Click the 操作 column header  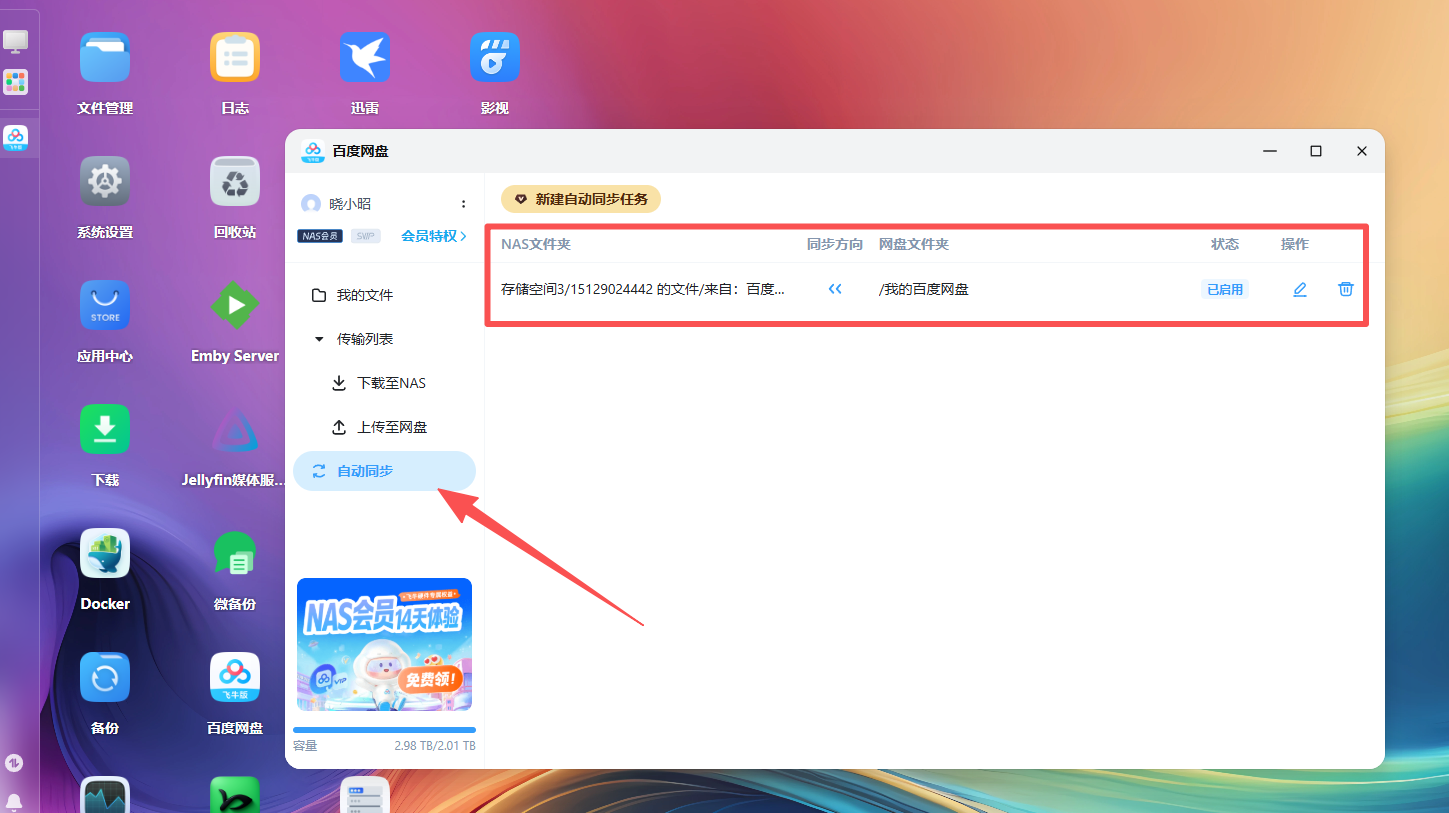click(1295, 244)
